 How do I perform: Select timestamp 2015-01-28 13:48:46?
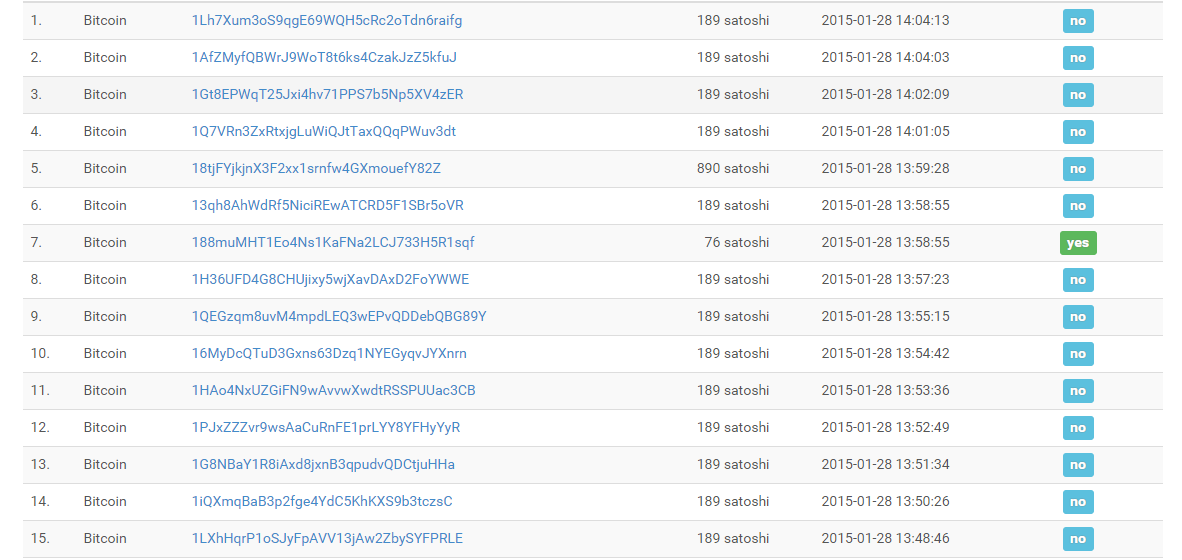click(885, 537)
